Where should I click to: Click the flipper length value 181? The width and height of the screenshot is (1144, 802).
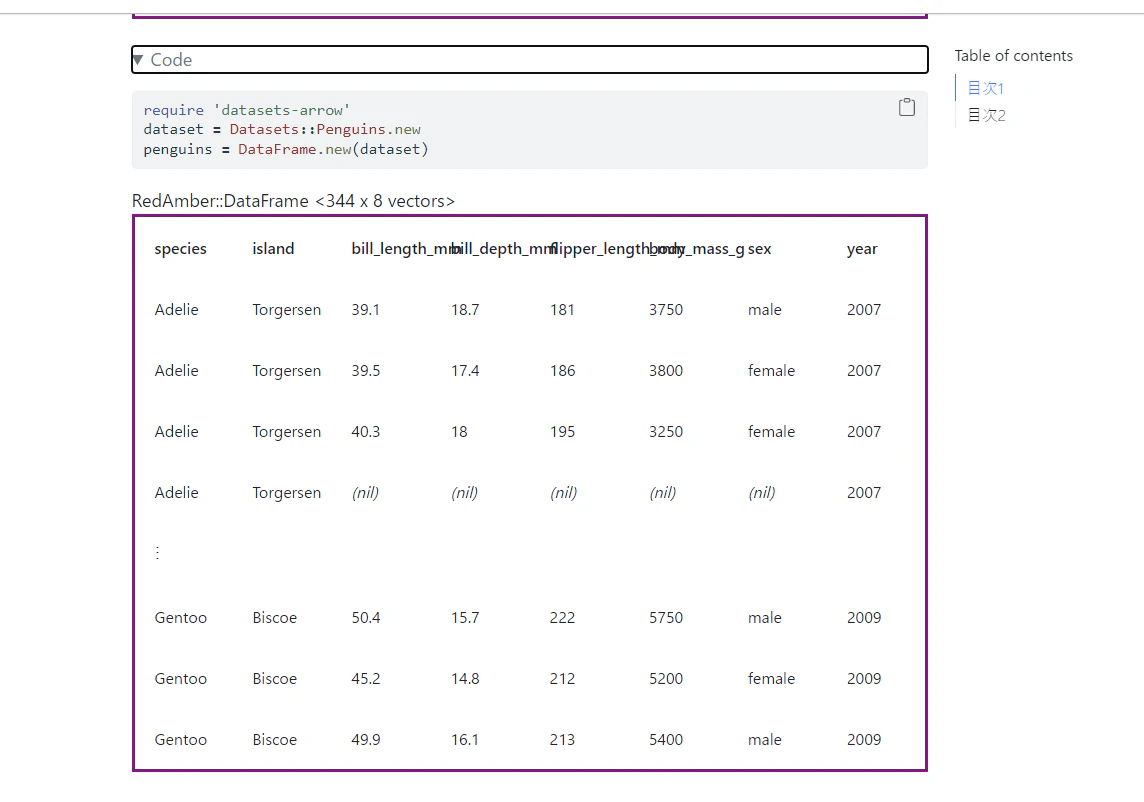pyautogui.click(x=562, y=309)
